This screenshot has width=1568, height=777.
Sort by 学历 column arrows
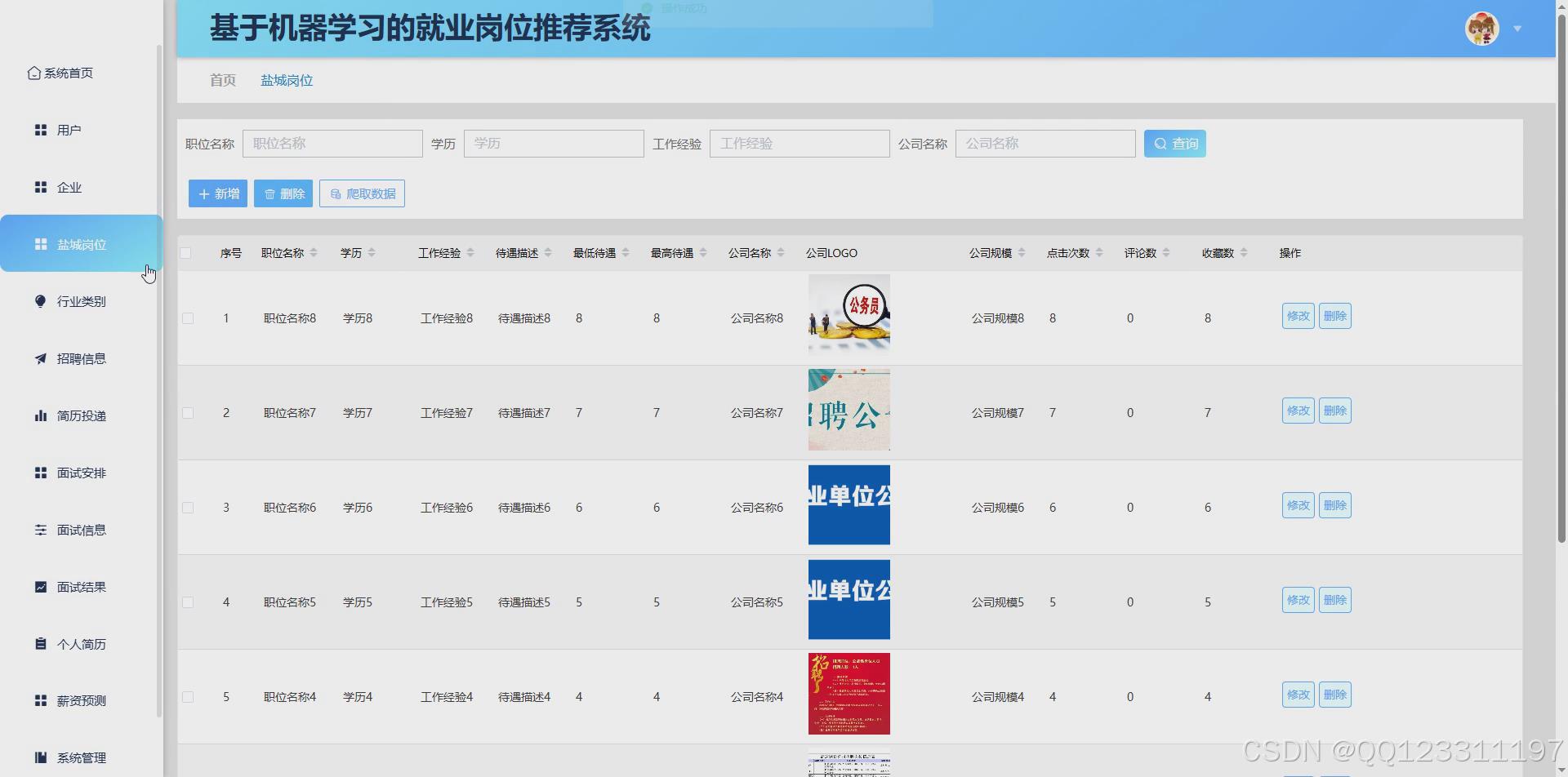point(372,253)
